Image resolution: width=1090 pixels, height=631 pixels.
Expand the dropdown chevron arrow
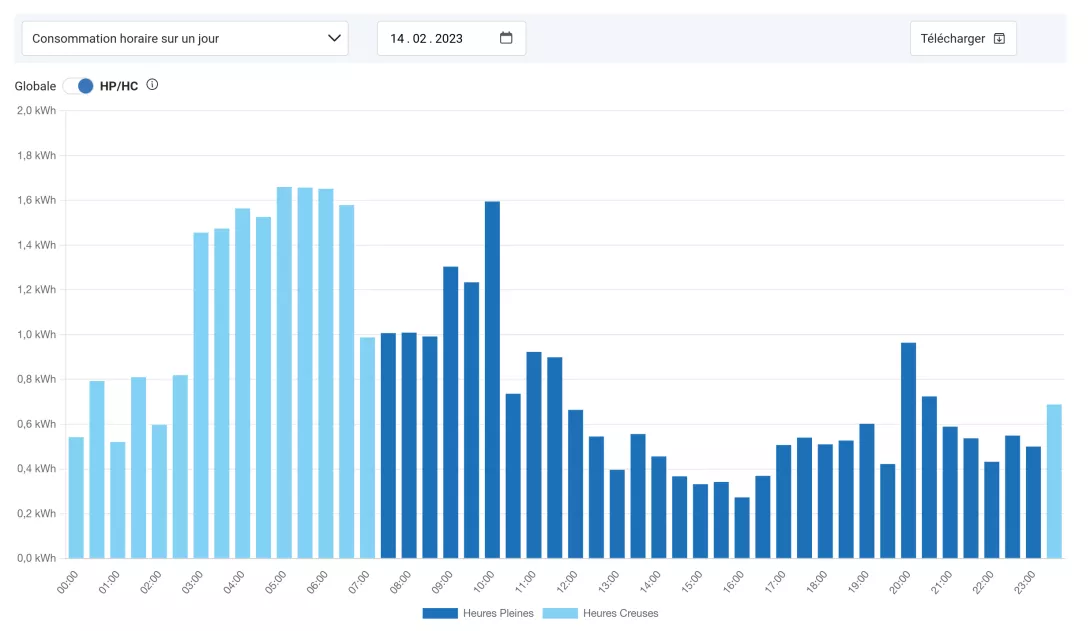(334, 38)
